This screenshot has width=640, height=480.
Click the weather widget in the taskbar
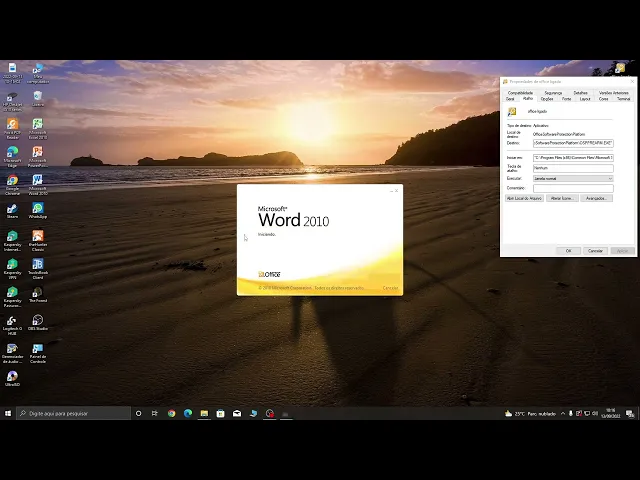point(530,413)
